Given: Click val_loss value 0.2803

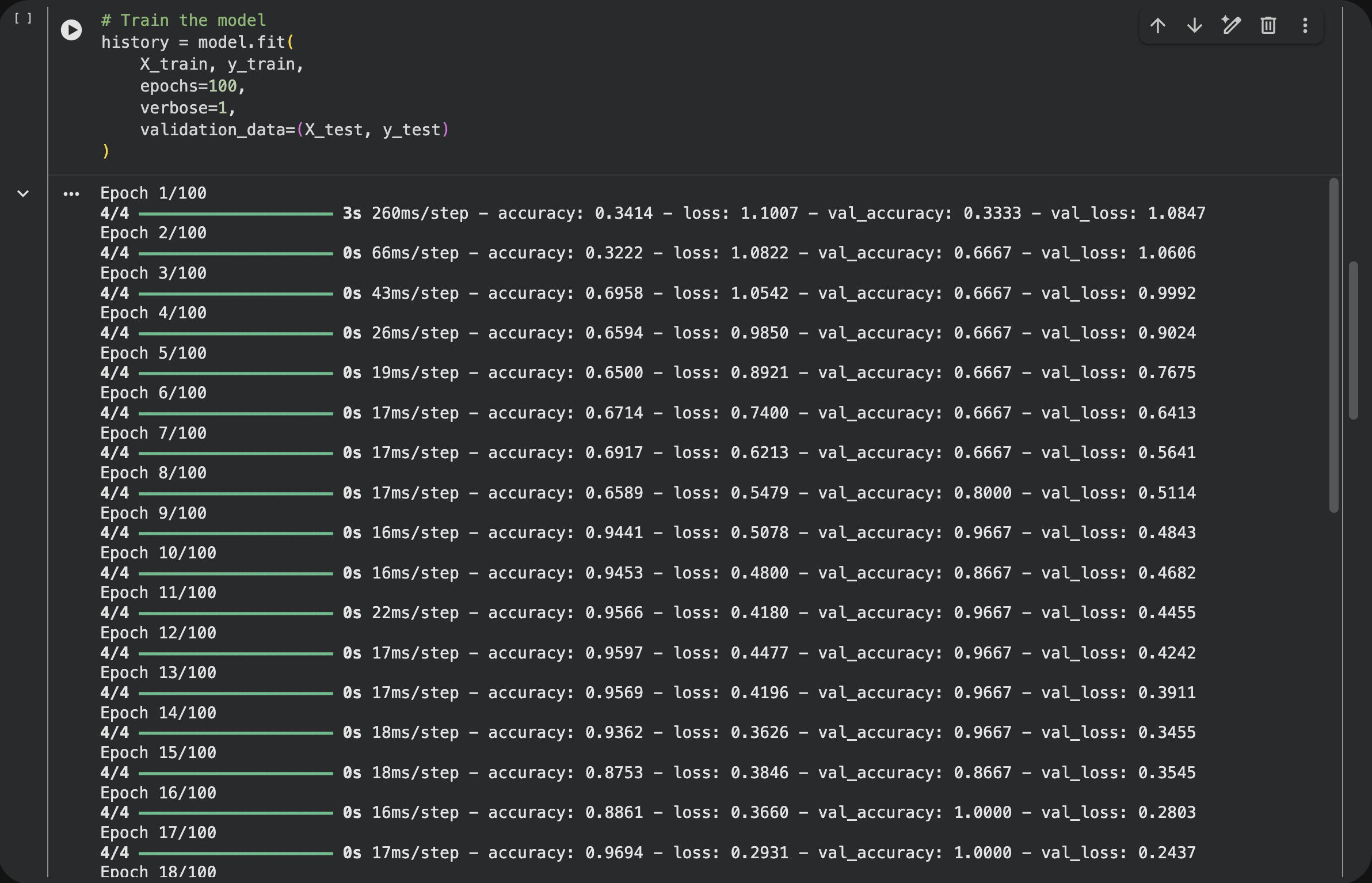Looking at the screenshot, I should (x=1167, y=812).
